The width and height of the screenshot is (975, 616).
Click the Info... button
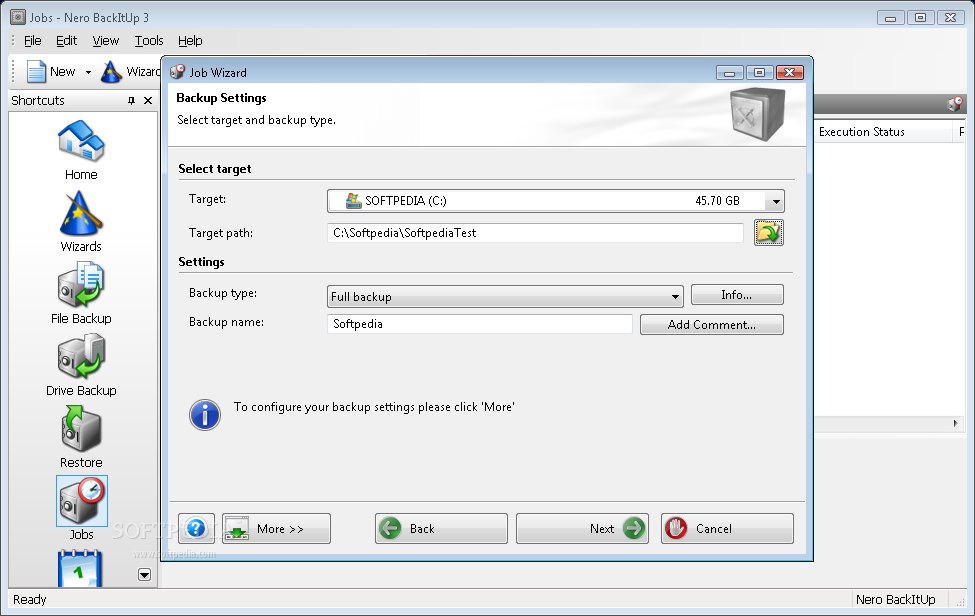tap(737, 295)
